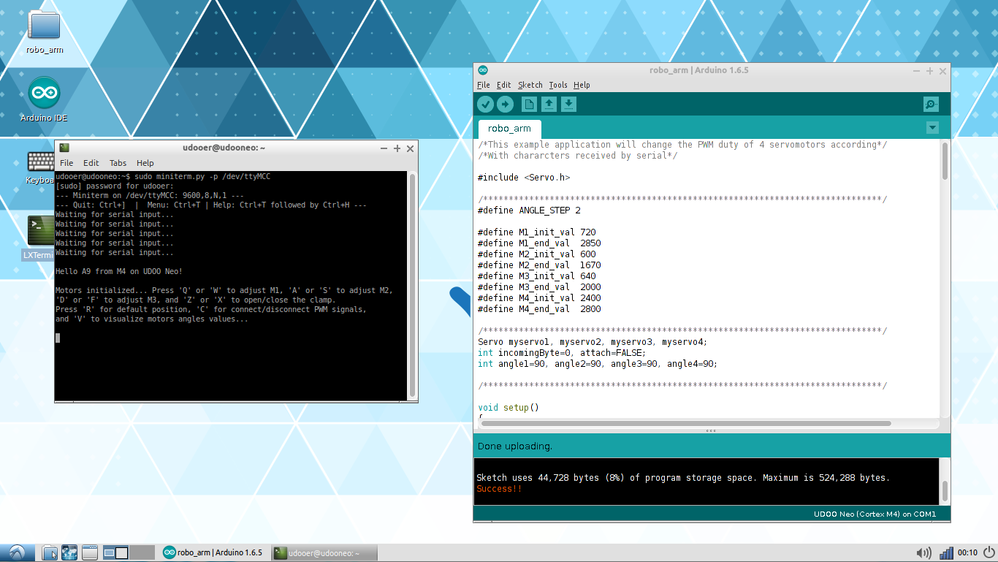The height and width of the screenshot is (562, 998).
Task: Open the Arduino Edit menu
Action: 503,85
